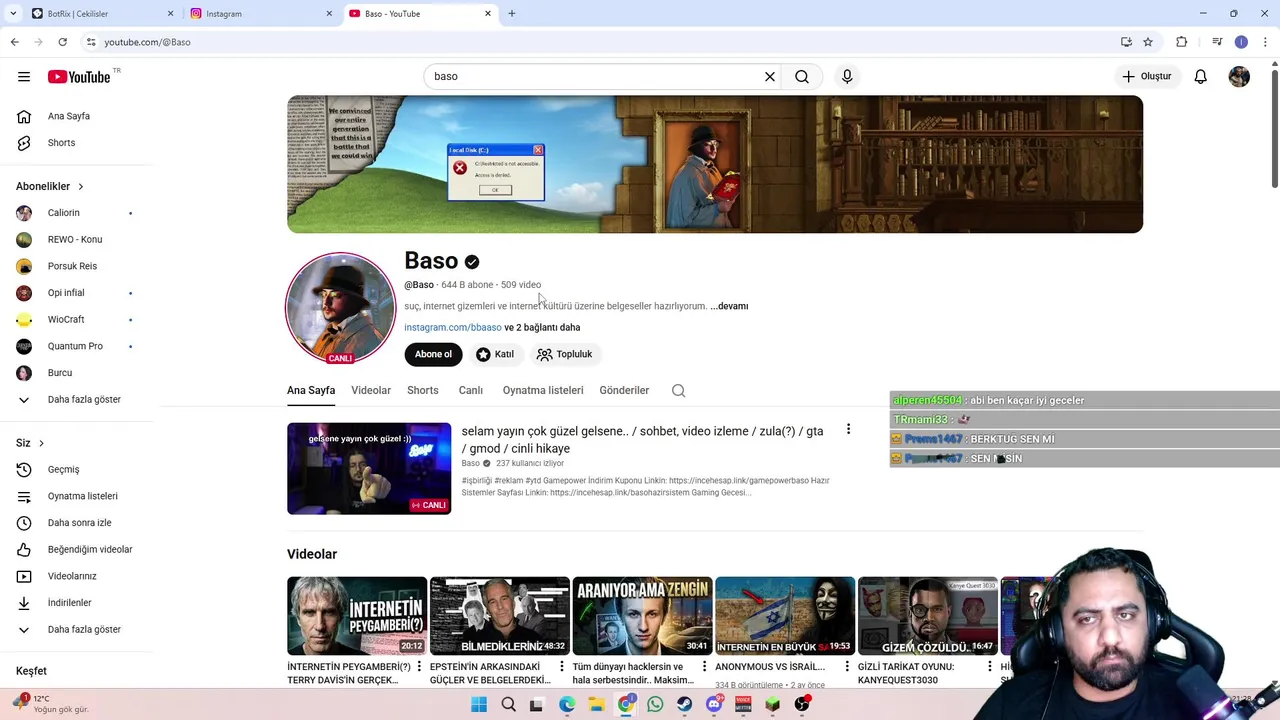Screen dimensions: 1280x720
Task: Switch to the Videolar tab
Action: tap(371, 390)
